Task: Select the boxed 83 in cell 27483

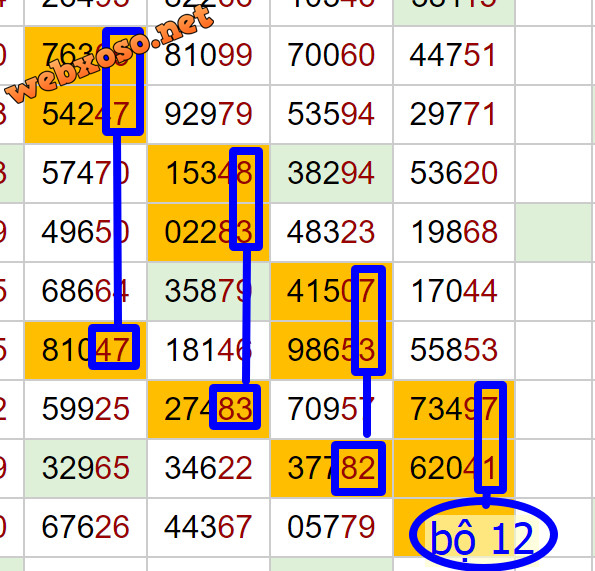Action: click(x=235, y=407)
